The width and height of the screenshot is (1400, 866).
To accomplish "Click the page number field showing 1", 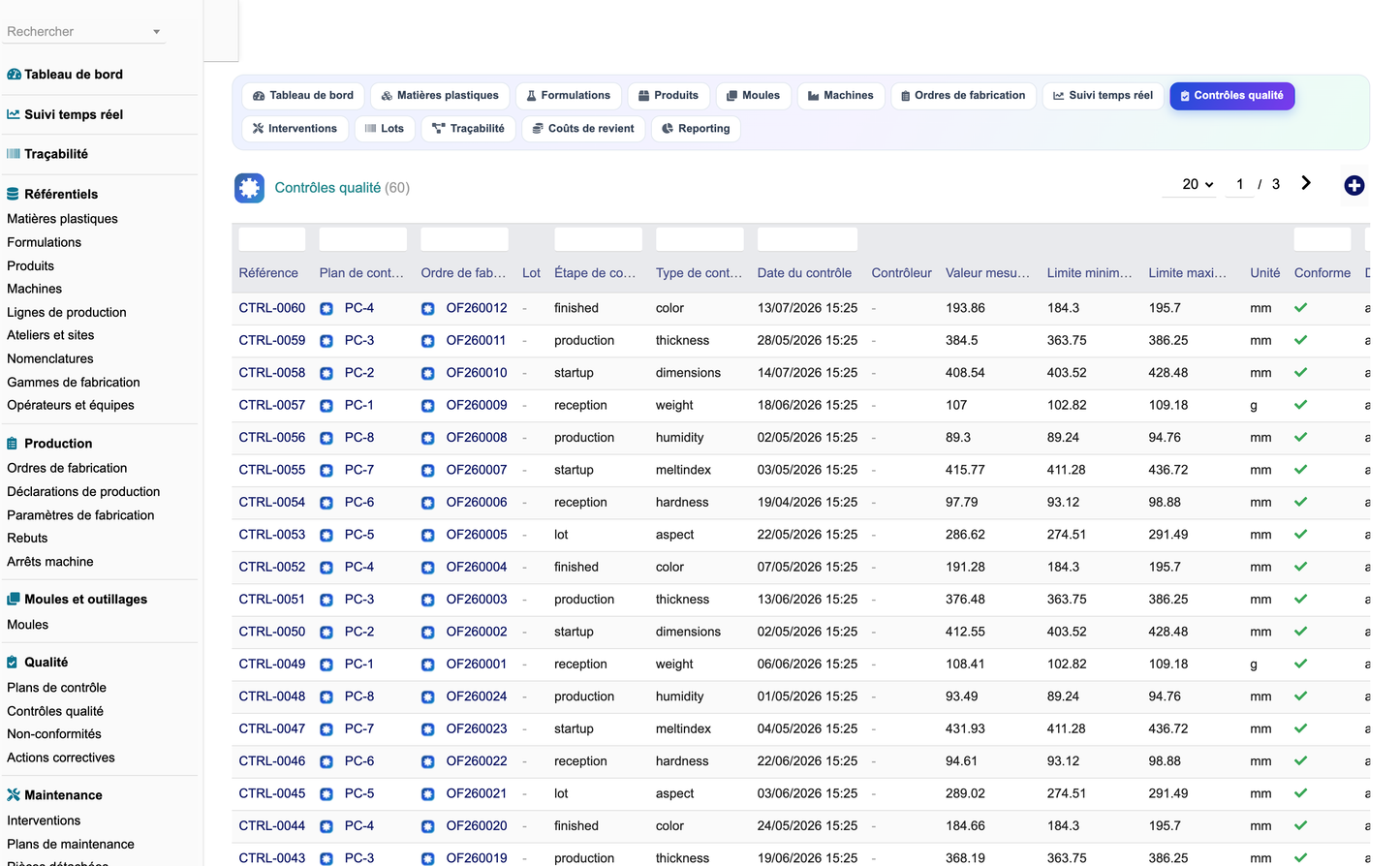I will (1239, 184).
